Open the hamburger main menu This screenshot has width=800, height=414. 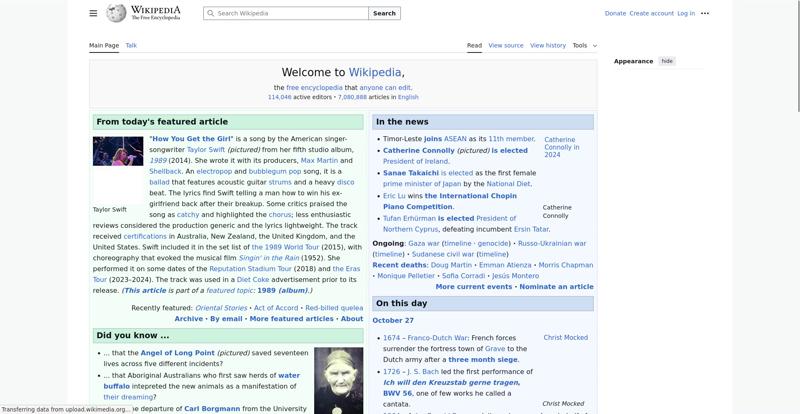click(93, 13)
